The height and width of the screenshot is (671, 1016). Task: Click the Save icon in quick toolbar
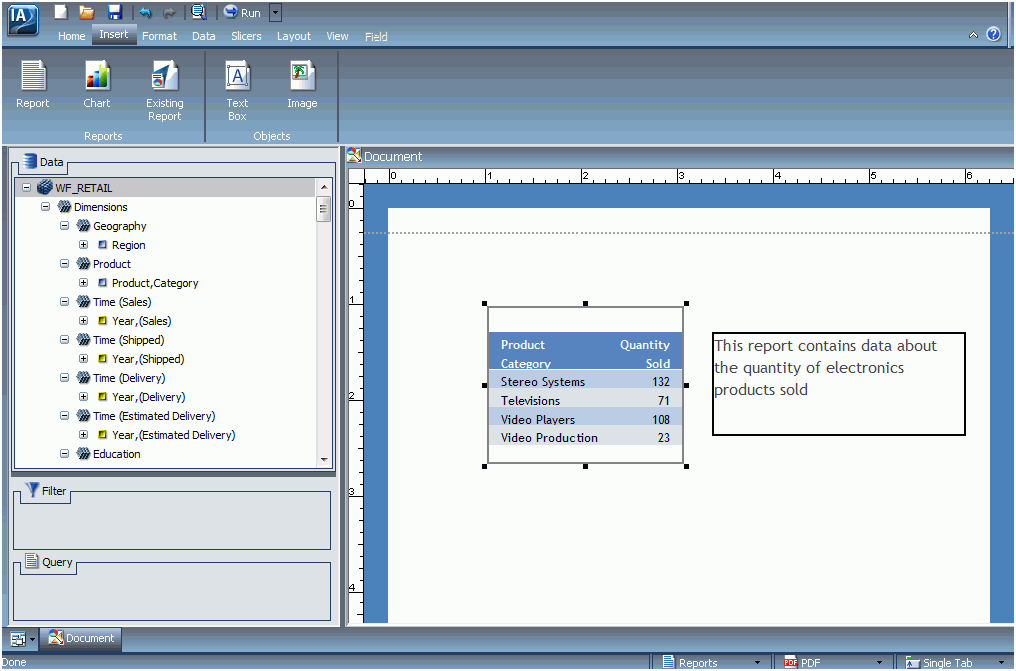click(115, 12)
